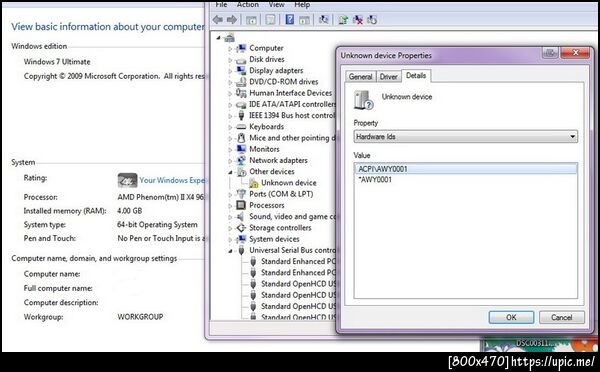Open the Help menu
This screenshot has height=372, width=600.
(x=302, y=5)
